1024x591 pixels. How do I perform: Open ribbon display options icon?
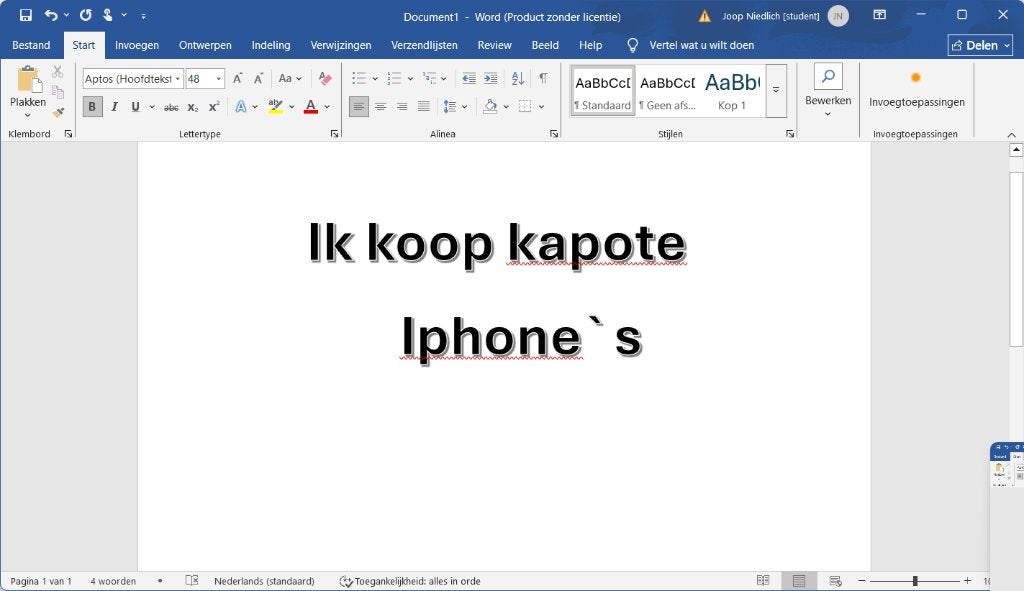click(880, 15)
